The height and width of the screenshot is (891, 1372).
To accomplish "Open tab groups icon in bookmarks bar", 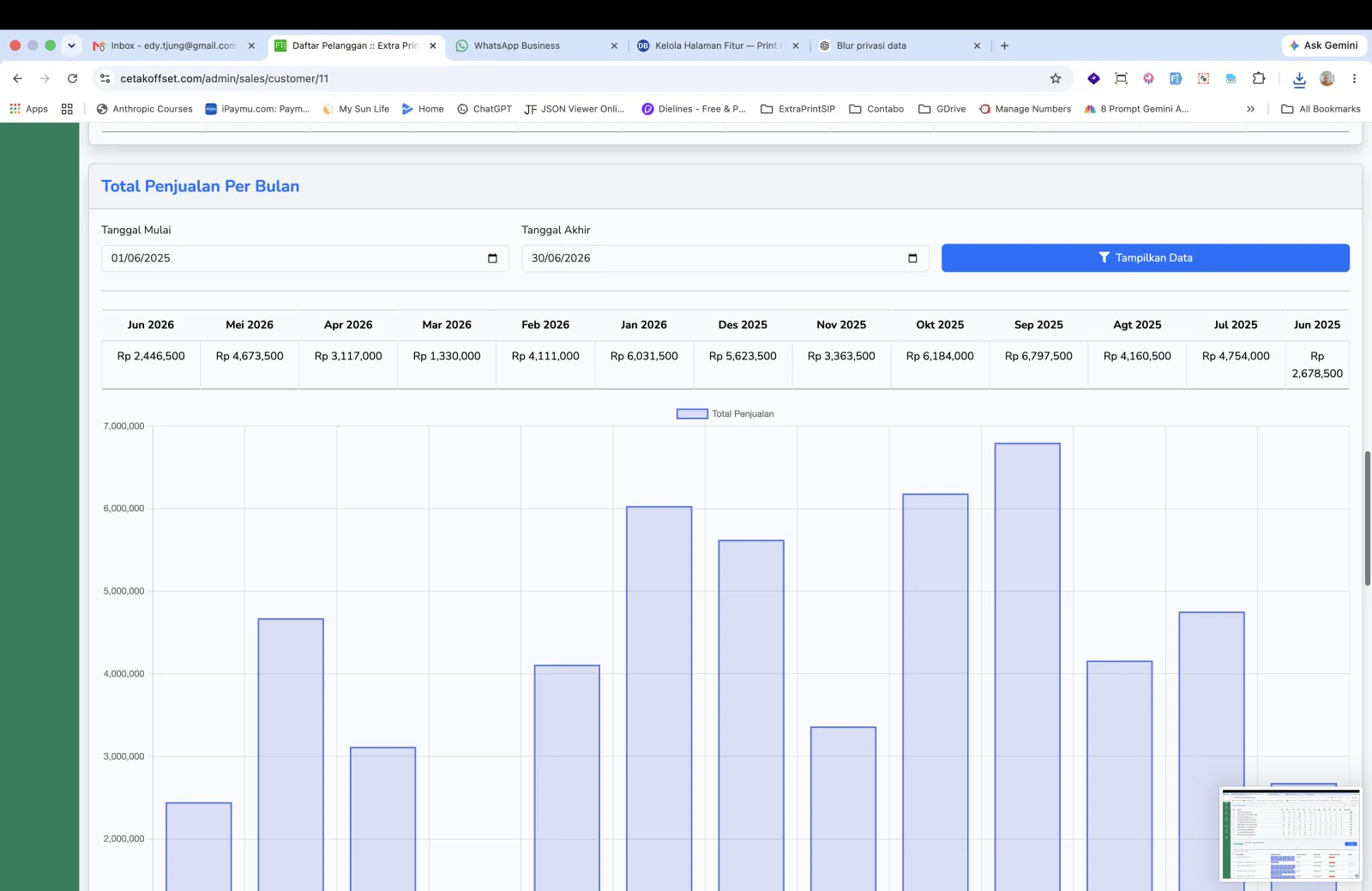I will (x=67, y=109).
